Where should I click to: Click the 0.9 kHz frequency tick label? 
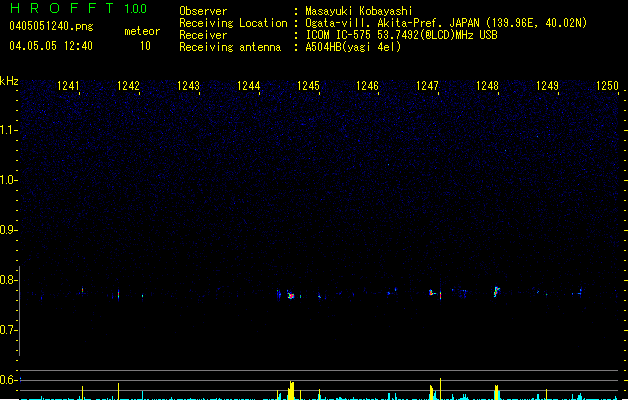8,230
